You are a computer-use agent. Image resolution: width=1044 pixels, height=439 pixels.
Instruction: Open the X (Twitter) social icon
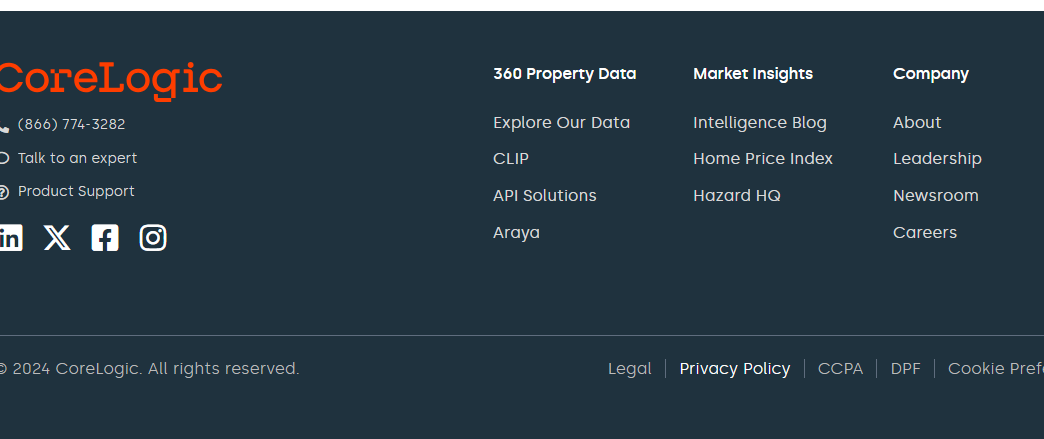tap(57, 238)
